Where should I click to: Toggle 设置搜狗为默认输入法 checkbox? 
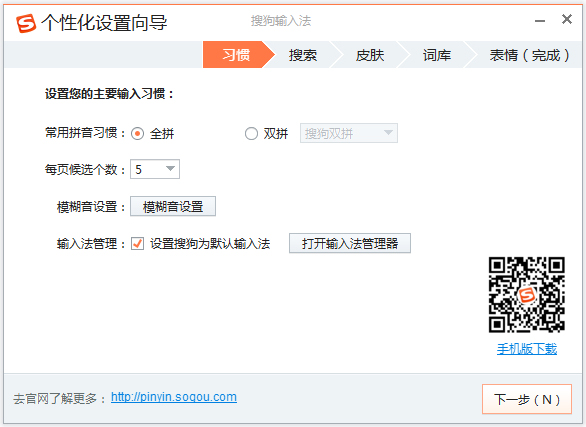pos(138,244)
